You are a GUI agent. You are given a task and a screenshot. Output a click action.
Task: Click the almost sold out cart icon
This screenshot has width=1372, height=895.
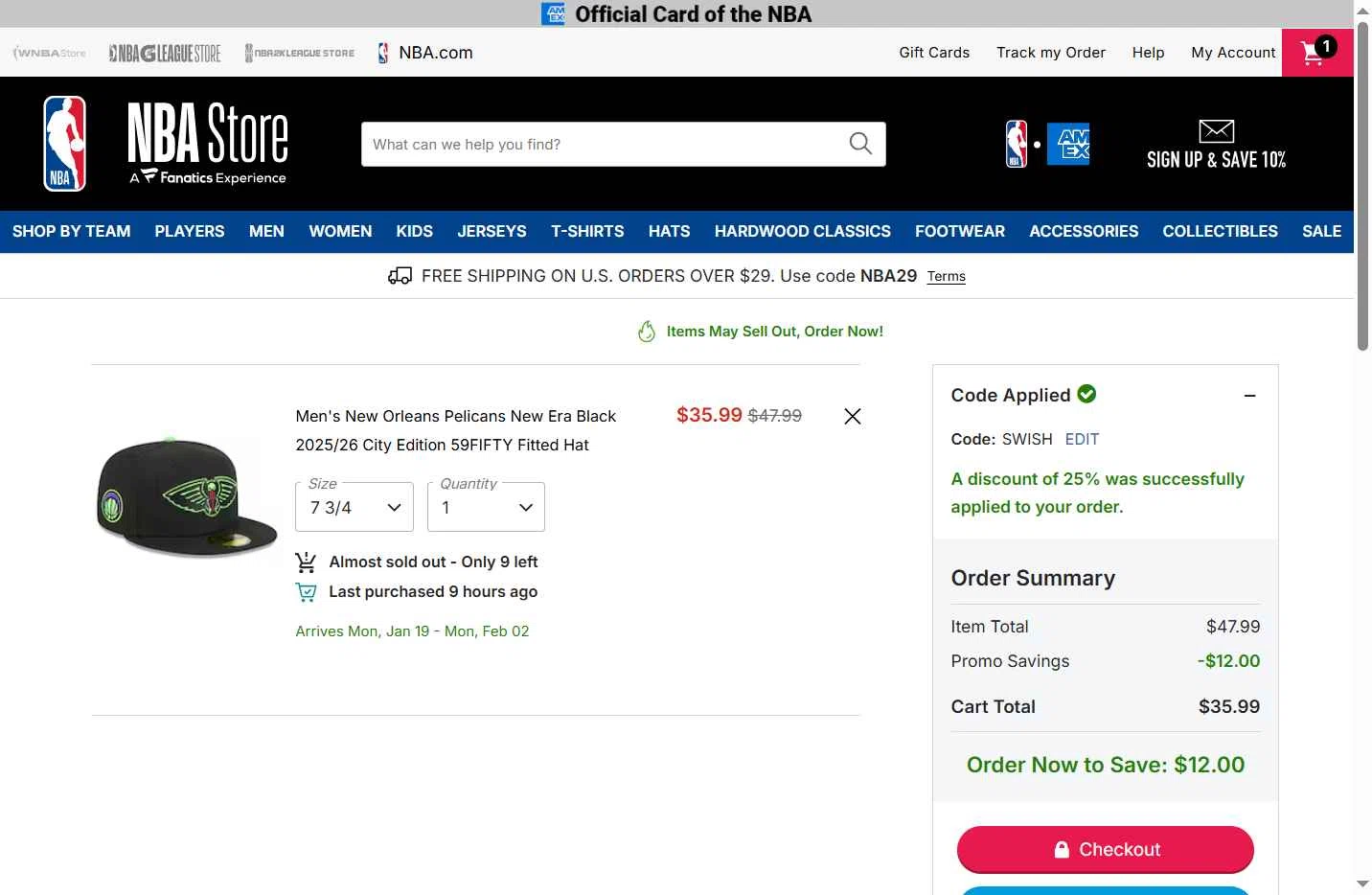306,562
